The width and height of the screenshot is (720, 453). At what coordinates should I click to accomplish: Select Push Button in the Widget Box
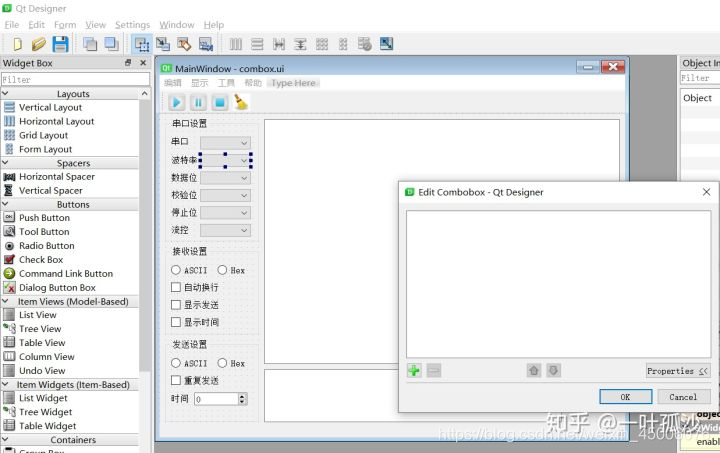[x=44, y=218]
